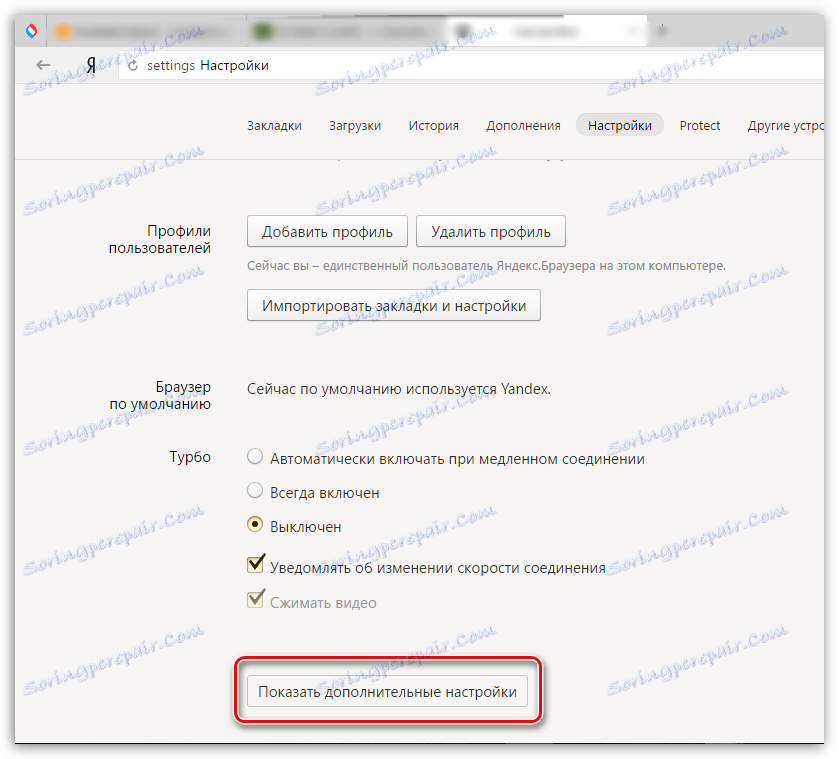This screenshot has height=759, width=839.
Task: Click the Профили пользователей label
Action: pos(159,239)
